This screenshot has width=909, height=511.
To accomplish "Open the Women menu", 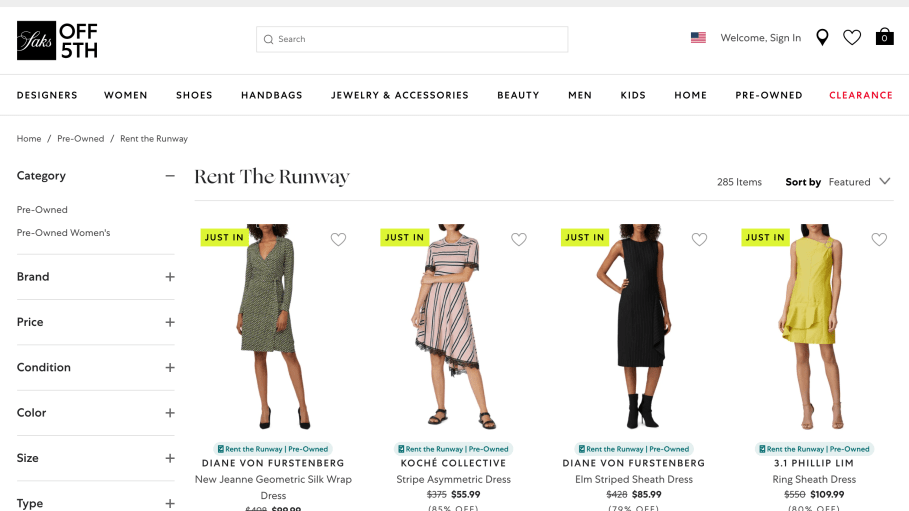I will click(126, 95).
